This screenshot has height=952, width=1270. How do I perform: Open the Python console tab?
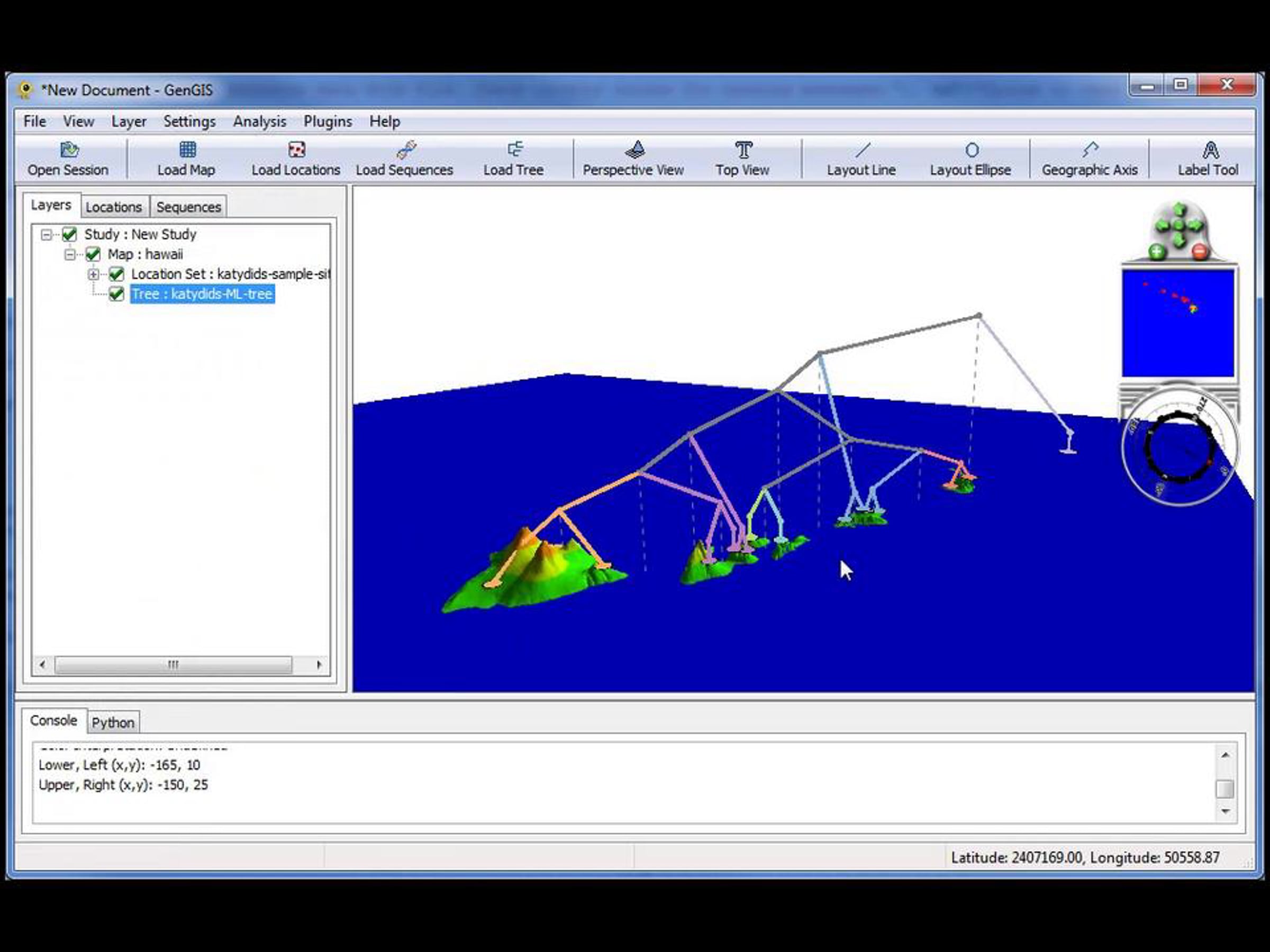pyautogui.click(x=113, y=722)
